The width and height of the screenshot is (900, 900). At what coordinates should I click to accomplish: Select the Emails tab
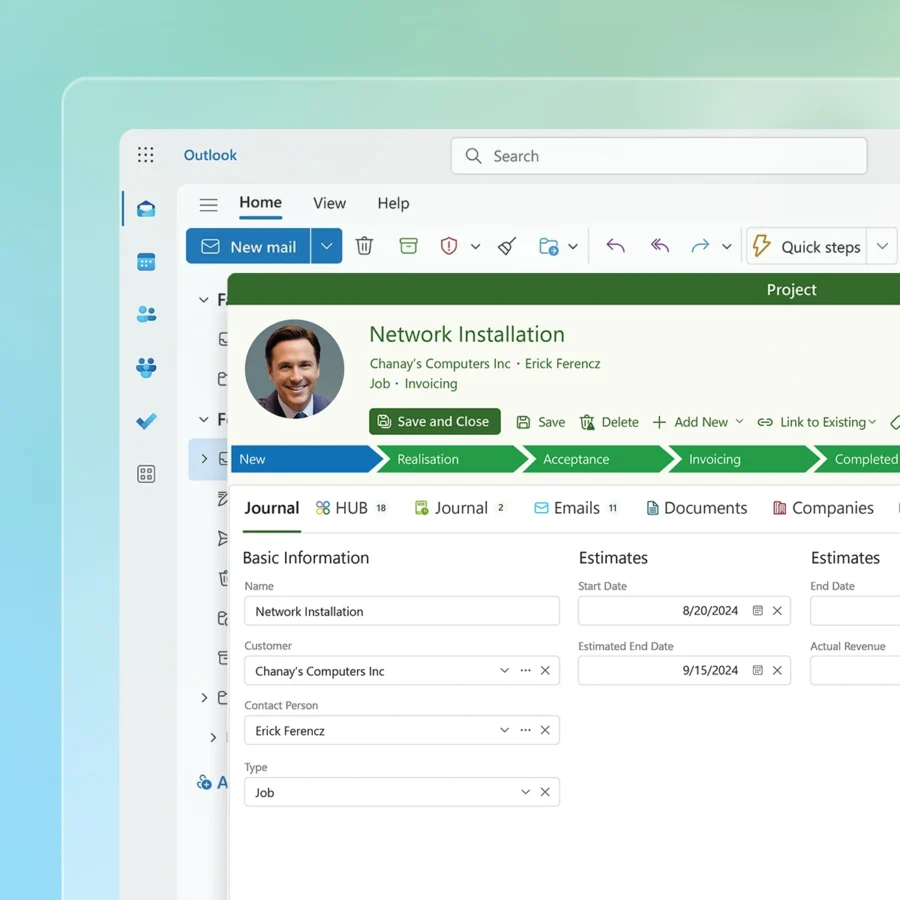click(576, 508)
